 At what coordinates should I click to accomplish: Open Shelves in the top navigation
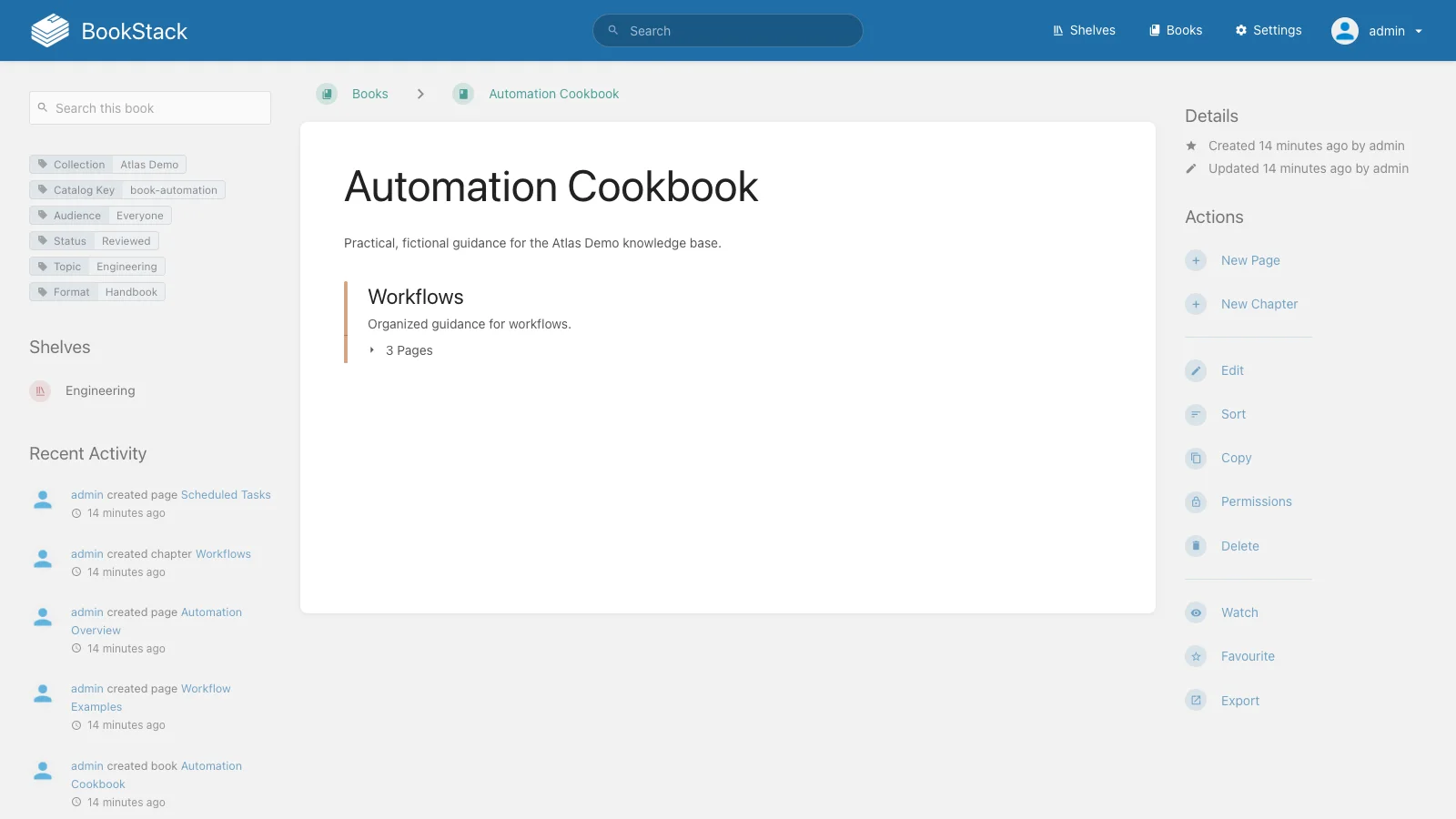pyautogui.click(x=1084, y=31)
